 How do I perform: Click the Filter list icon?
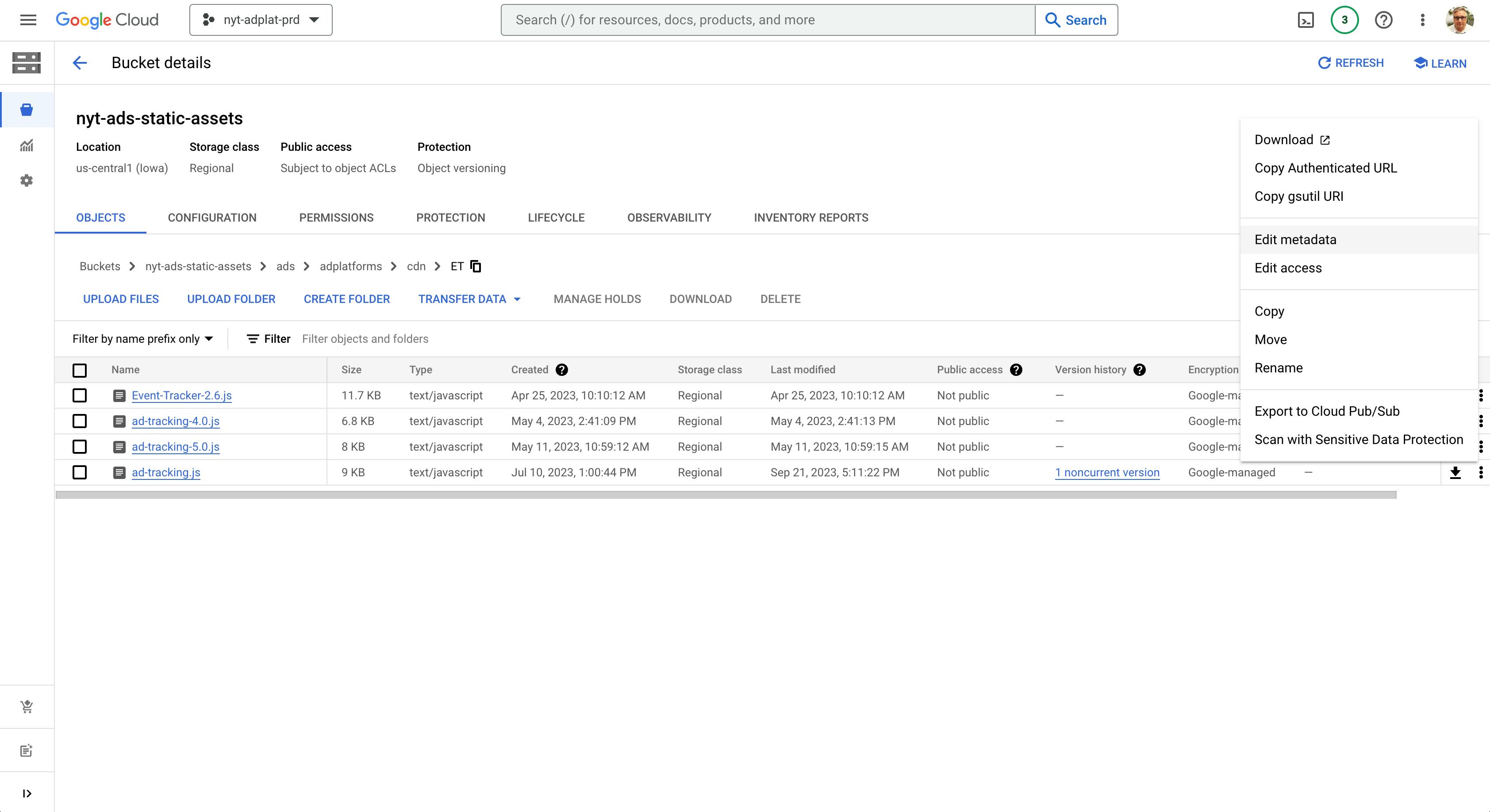(253, 339)
